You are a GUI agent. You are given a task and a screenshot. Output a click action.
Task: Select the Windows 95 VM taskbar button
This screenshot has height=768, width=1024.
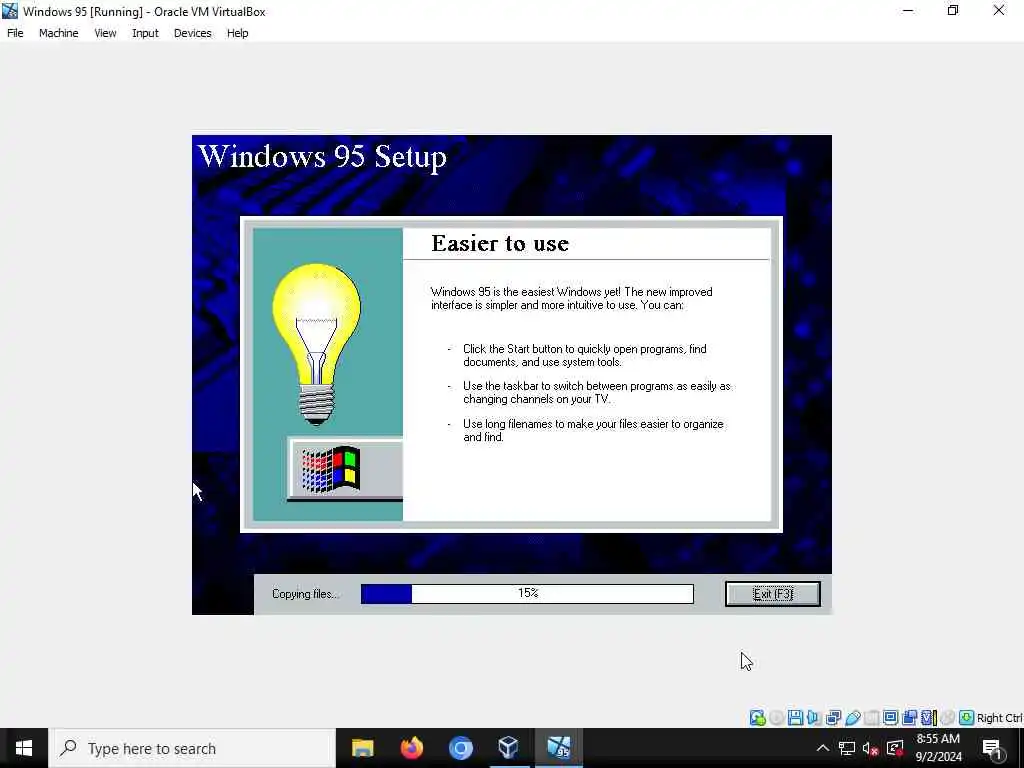click(x=558, y=748)
